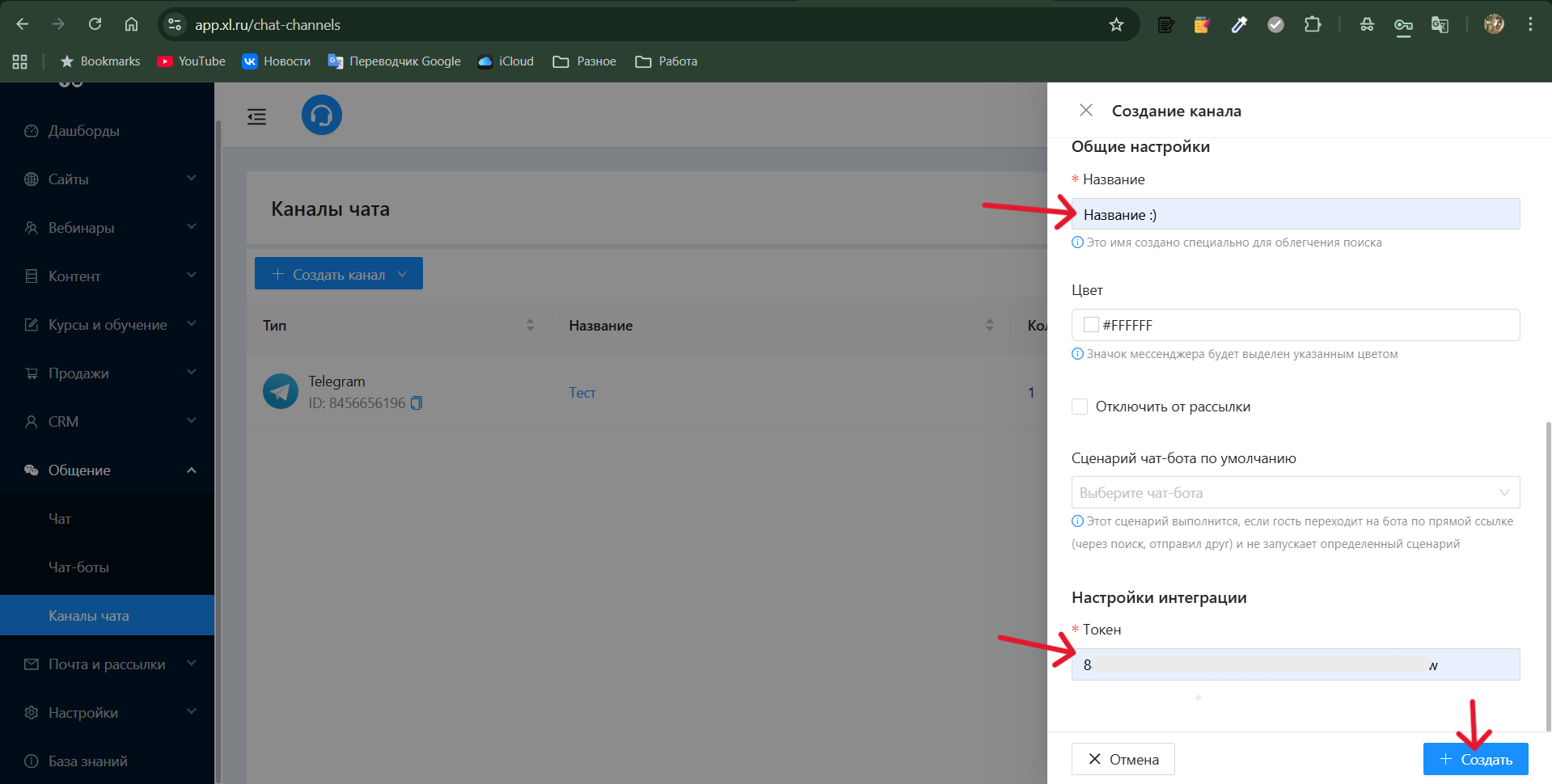This screenshot has height=784, width=1552.
Task: Enable the 'Отключить от рассылки' checkbox
Action: [x=1080, y=407]
